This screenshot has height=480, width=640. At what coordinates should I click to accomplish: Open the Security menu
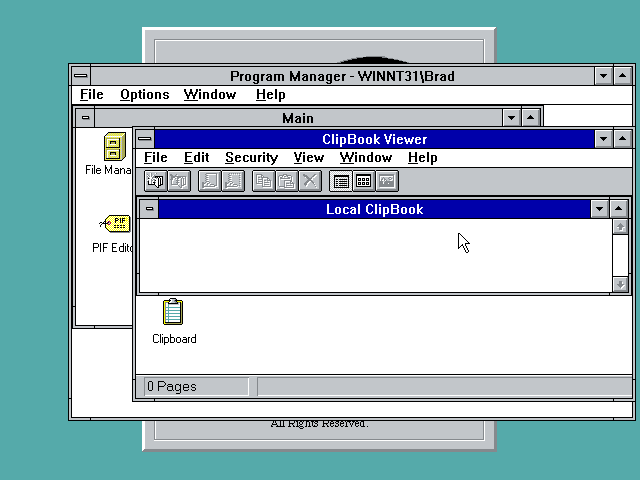coord(251,158)
